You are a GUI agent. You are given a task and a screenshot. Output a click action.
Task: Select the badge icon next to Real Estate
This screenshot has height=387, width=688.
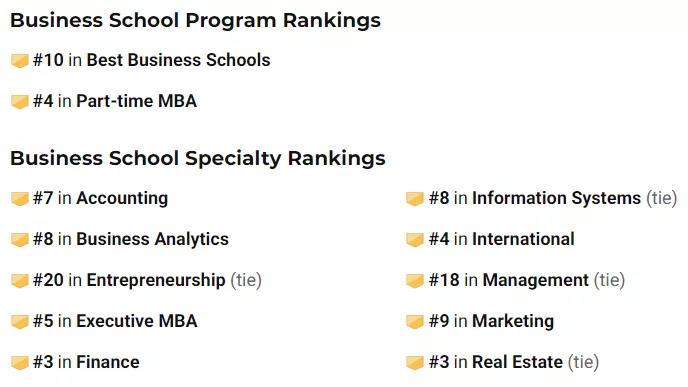415,363
